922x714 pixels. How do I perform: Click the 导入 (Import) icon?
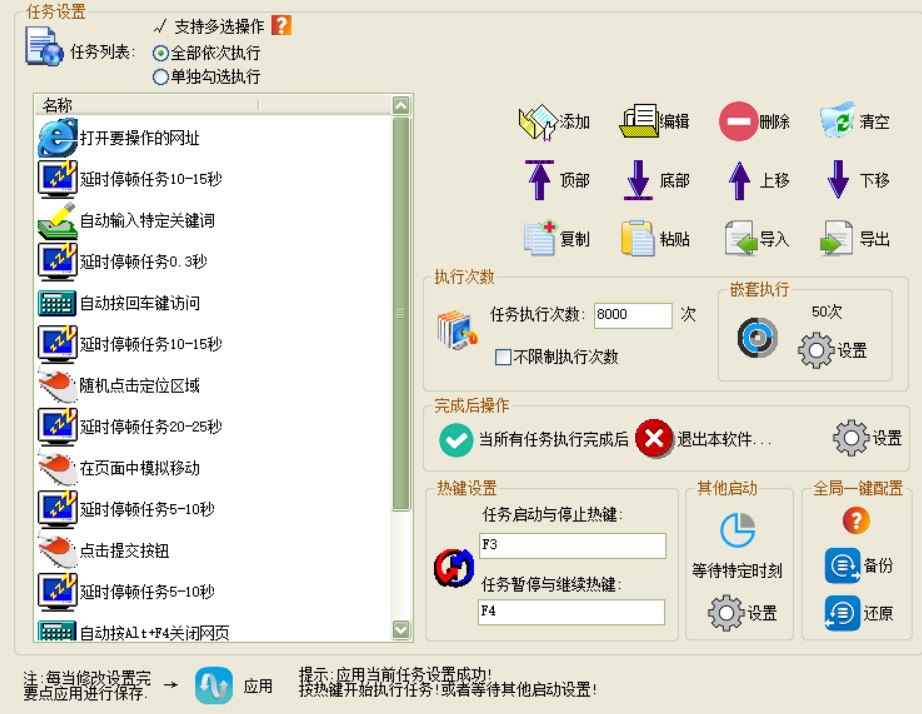coord(740,239)
